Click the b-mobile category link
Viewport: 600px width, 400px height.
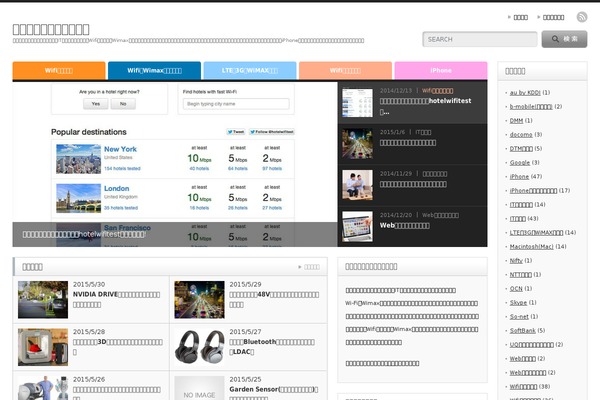[531, 106]
